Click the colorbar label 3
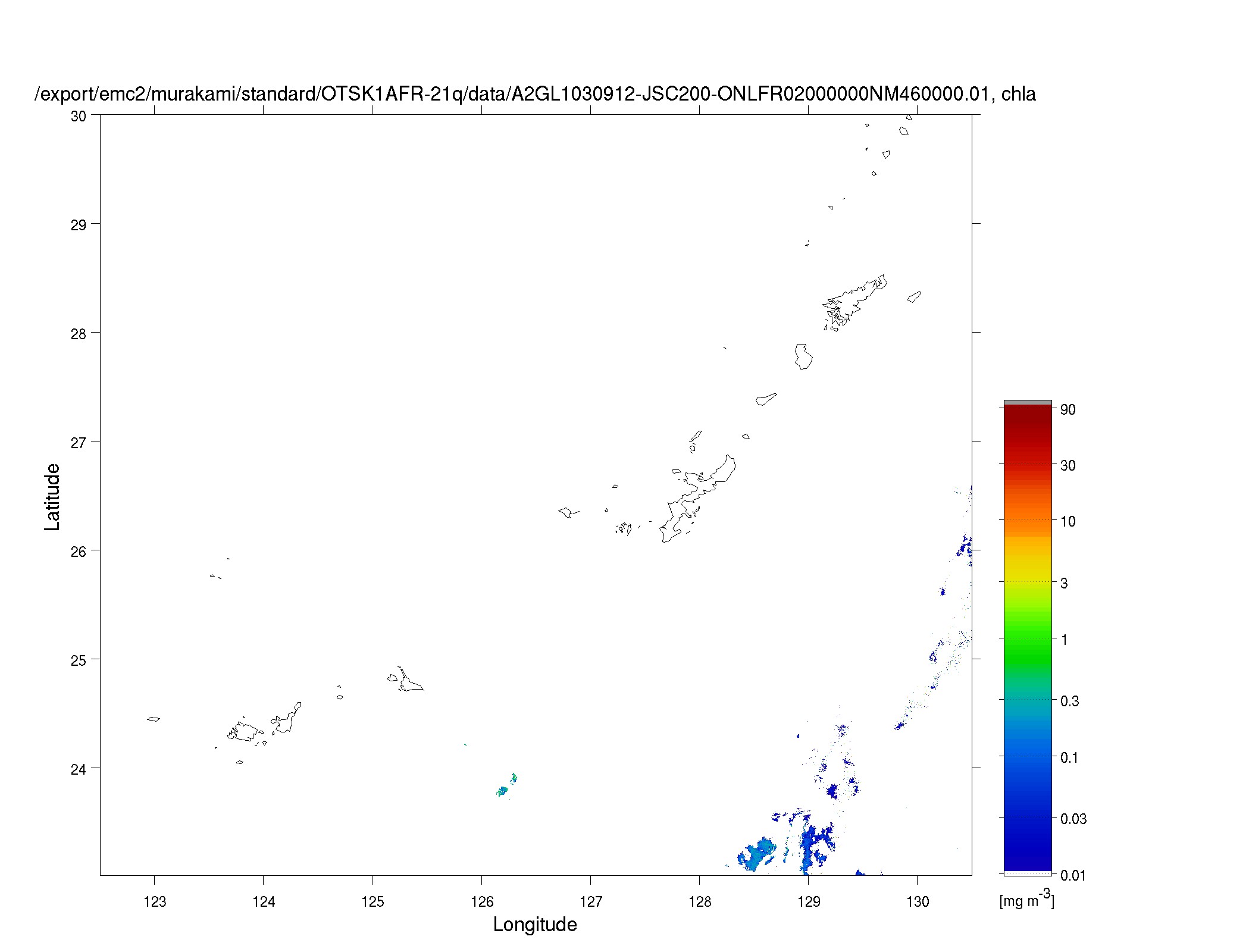The image size is (1249, 952). pyautogui.click(x=1064, y=584)
